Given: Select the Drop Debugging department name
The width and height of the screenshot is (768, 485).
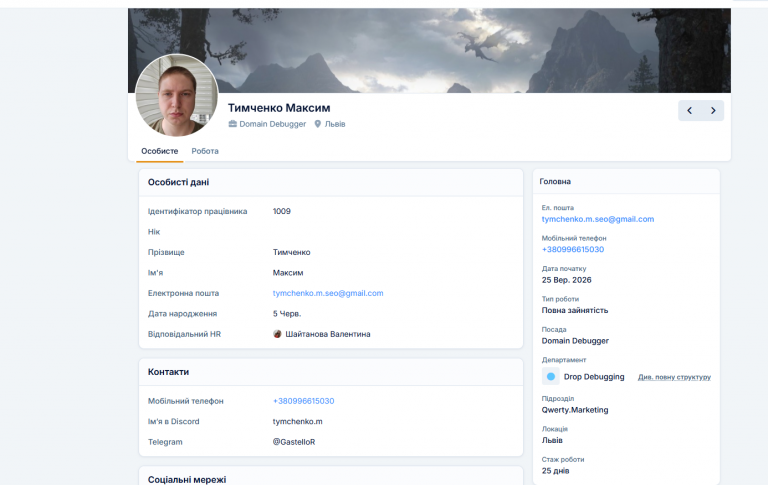Looking at the screenshot, I should tap(594, 377).
